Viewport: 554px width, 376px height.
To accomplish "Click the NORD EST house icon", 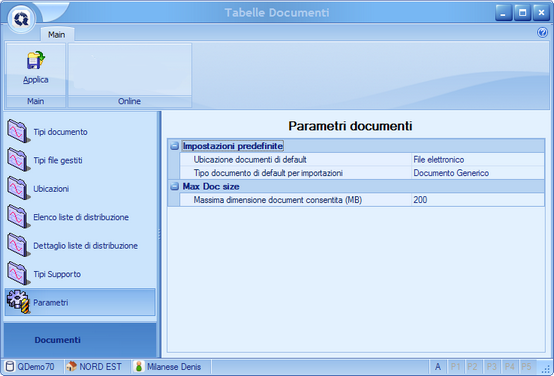I will coord(71,366).
